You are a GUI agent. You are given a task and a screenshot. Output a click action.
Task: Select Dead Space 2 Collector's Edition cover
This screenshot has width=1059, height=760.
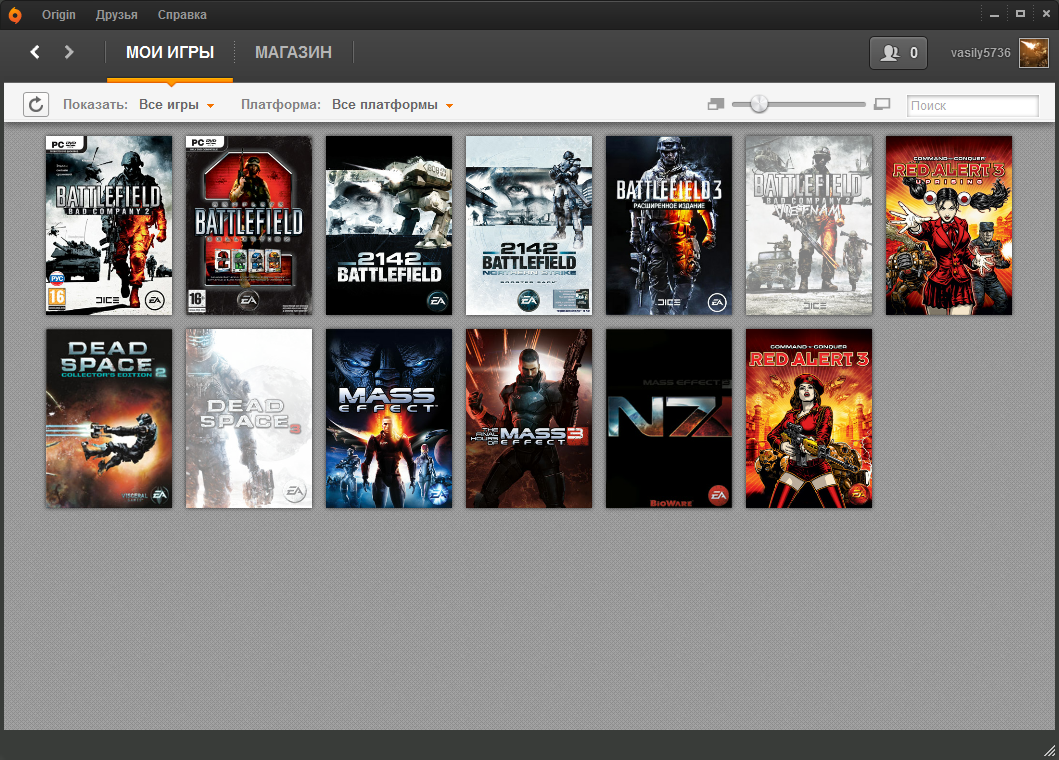click(x=109, y=418)
